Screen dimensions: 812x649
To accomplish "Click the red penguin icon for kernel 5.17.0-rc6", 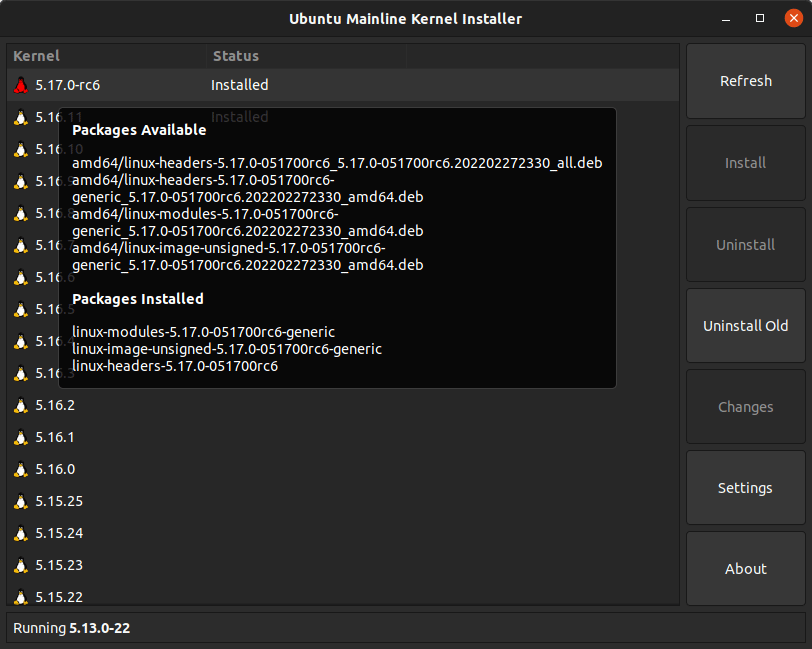I will [20, 85].
